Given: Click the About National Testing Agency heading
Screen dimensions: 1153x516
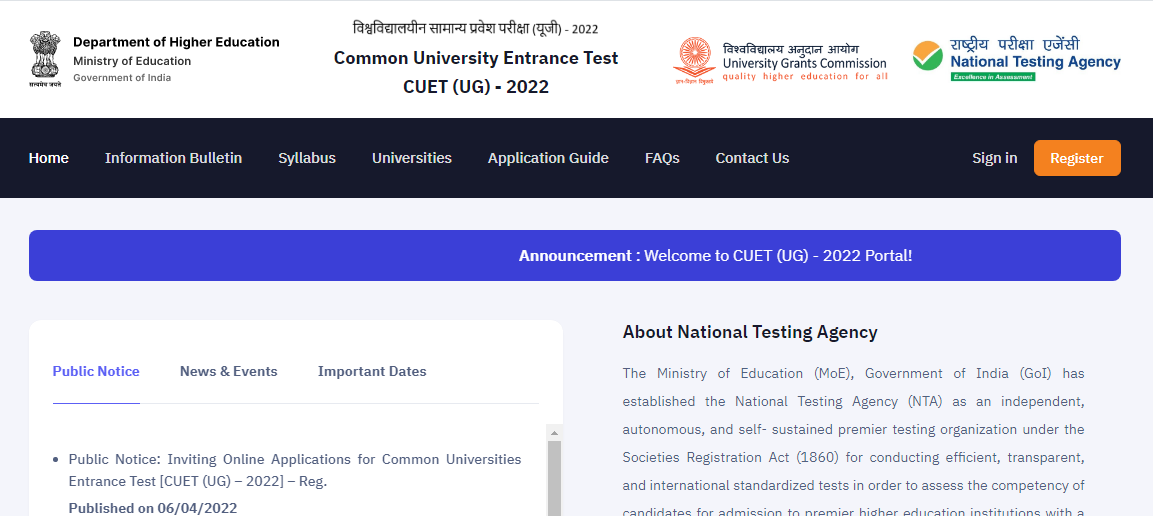Looking at the screenshot, I should pyautogui.click(x=750, y=332).
